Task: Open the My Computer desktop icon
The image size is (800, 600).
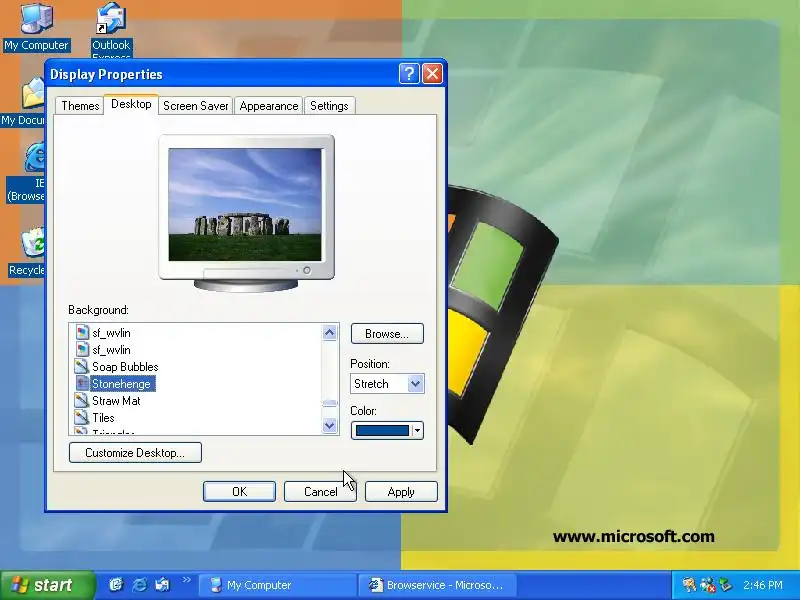Action: coord(36,27)
